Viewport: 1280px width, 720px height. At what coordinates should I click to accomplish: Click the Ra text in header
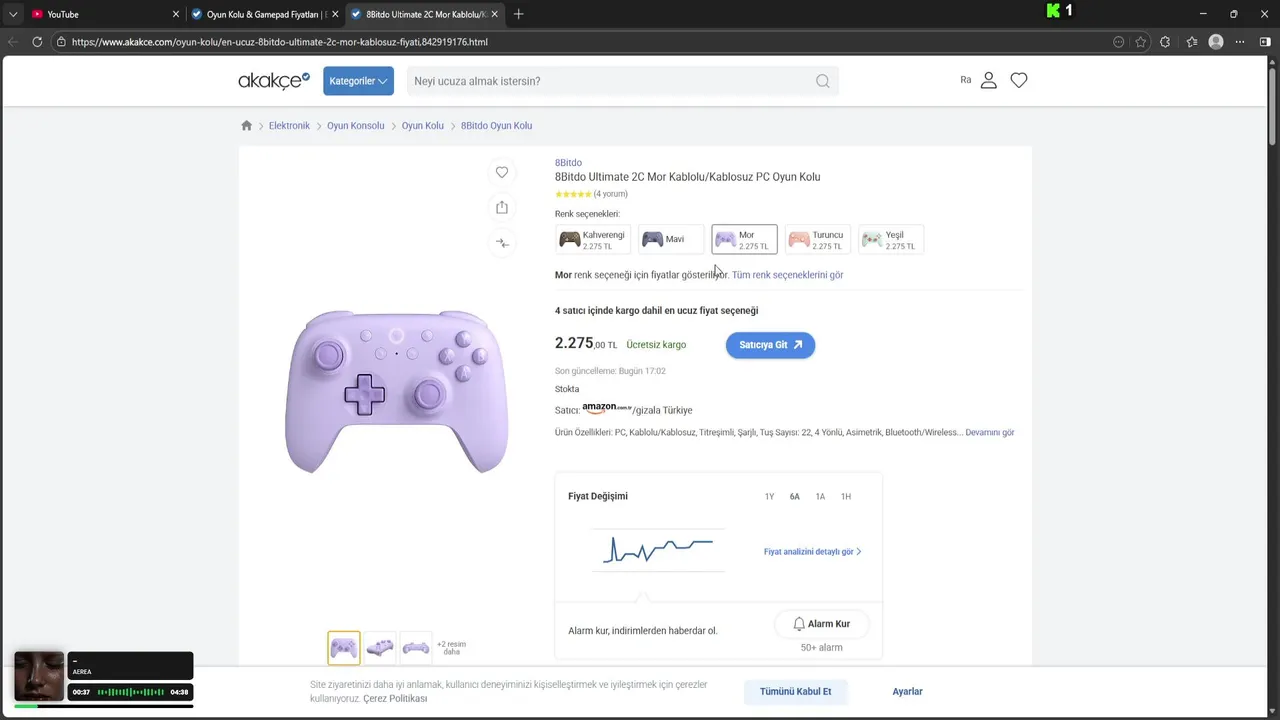click(966, 80)
